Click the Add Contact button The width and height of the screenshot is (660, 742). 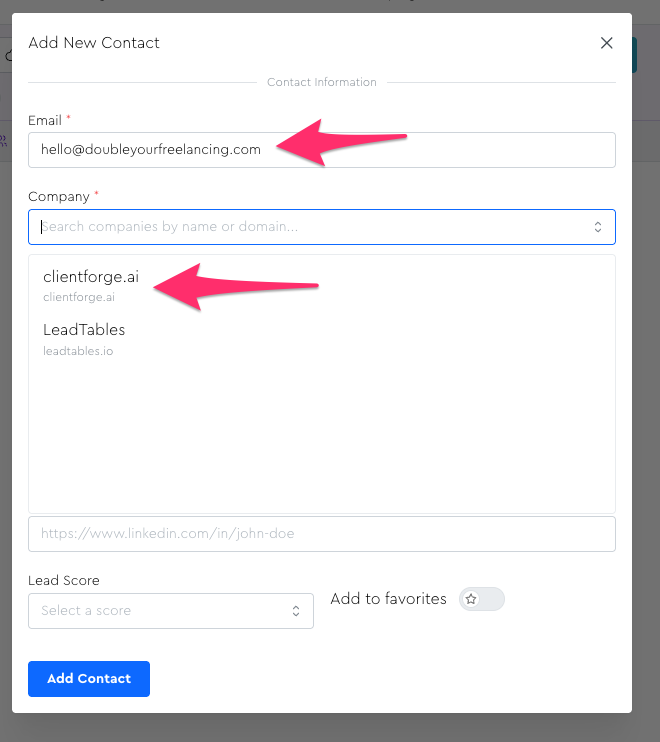click(x=89, y=678)
